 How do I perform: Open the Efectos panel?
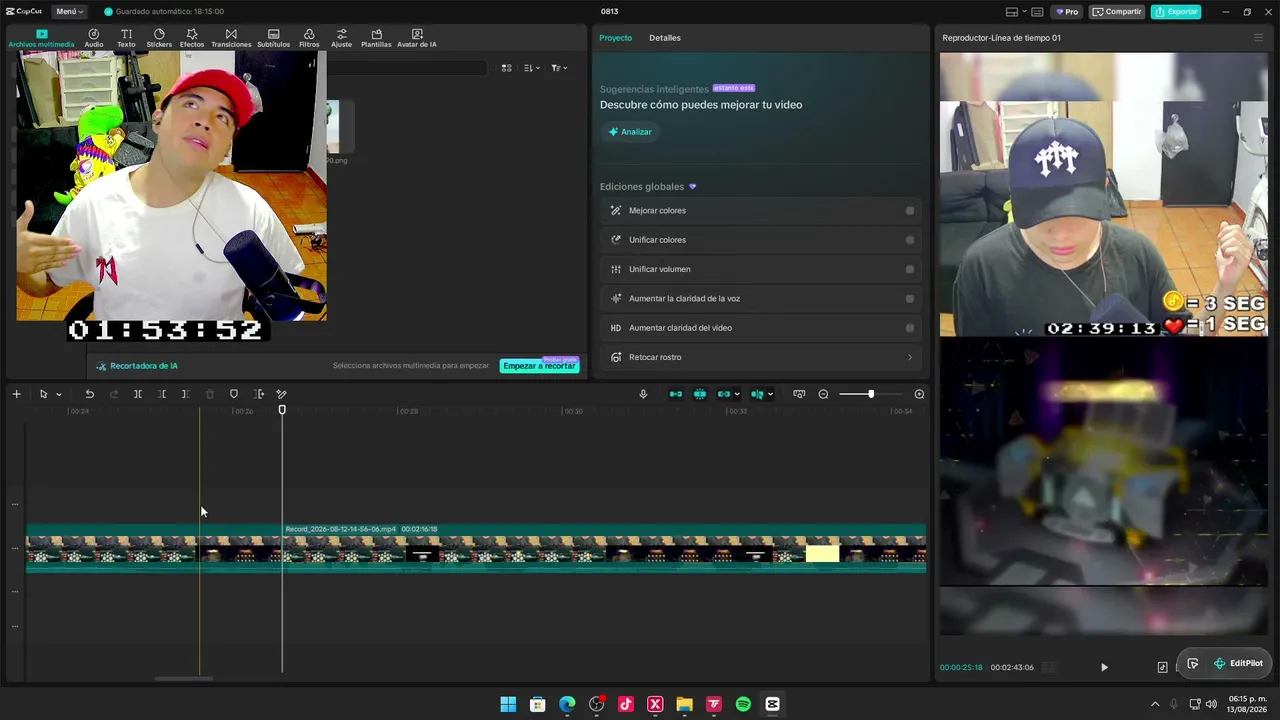[x=192, y=38]
